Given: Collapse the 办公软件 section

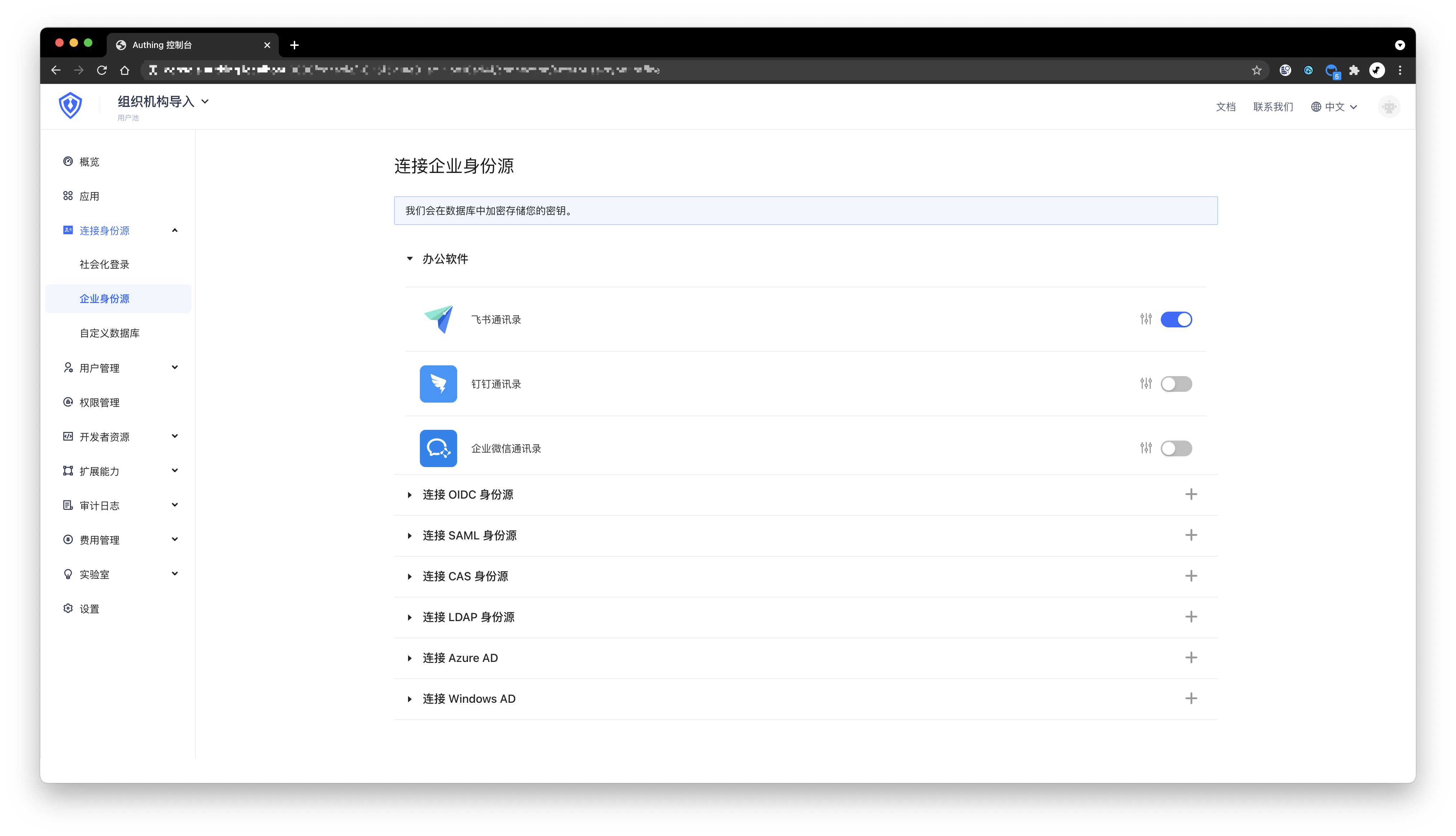Looking at the screenshot, I should [x=410, y=259].
